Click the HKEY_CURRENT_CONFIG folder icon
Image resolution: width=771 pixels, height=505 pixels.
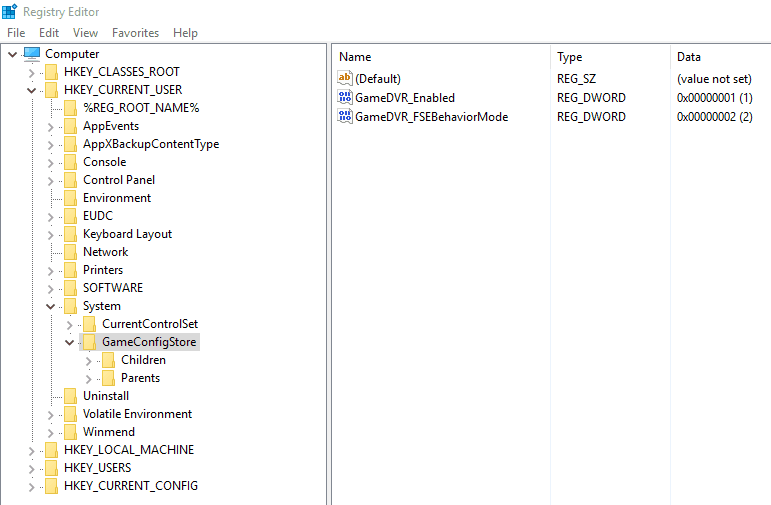(x=52, y=486)
